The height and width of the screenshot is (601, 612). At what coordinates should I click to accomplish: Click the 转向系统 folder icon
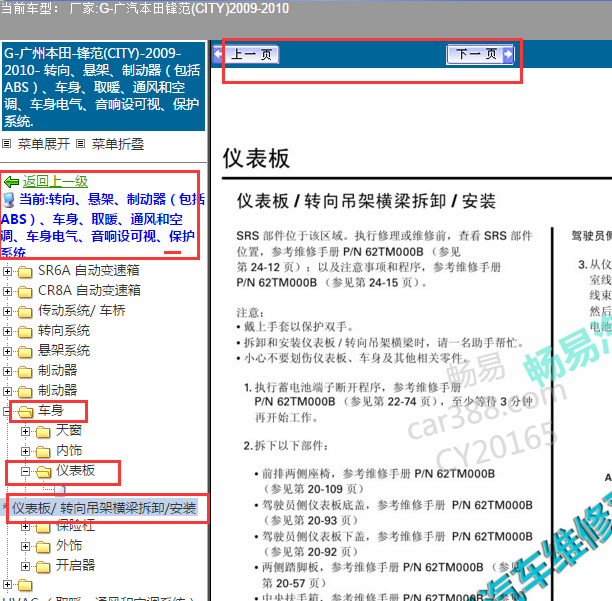tap(25, 332)
